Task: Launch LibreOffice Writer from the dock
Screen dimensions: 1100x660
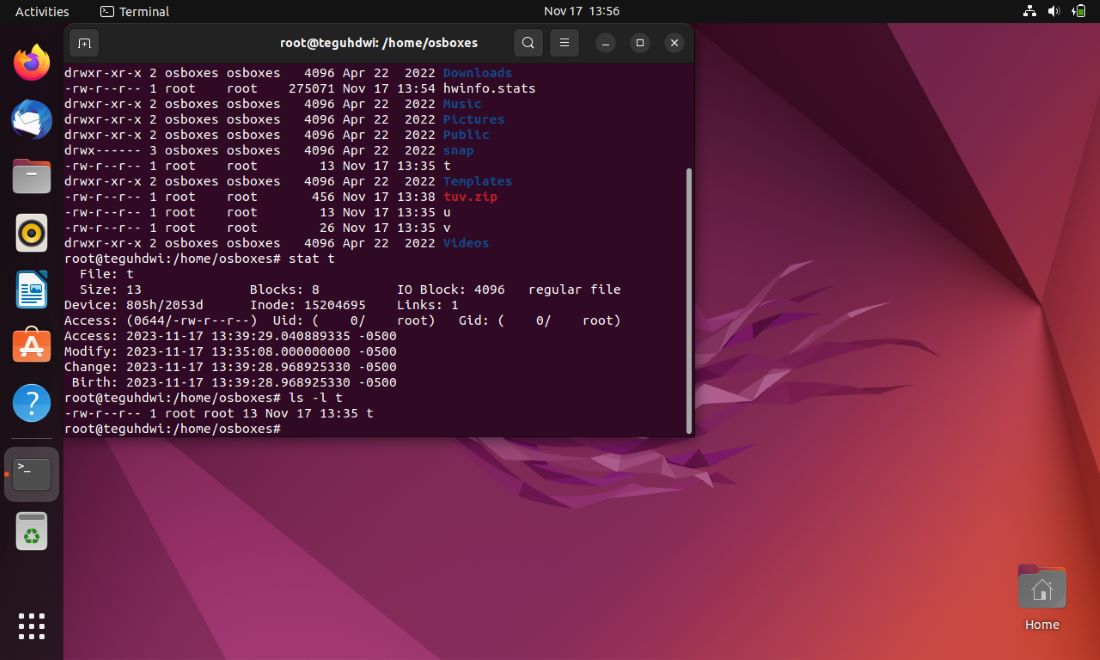Action: coord(32,289)
